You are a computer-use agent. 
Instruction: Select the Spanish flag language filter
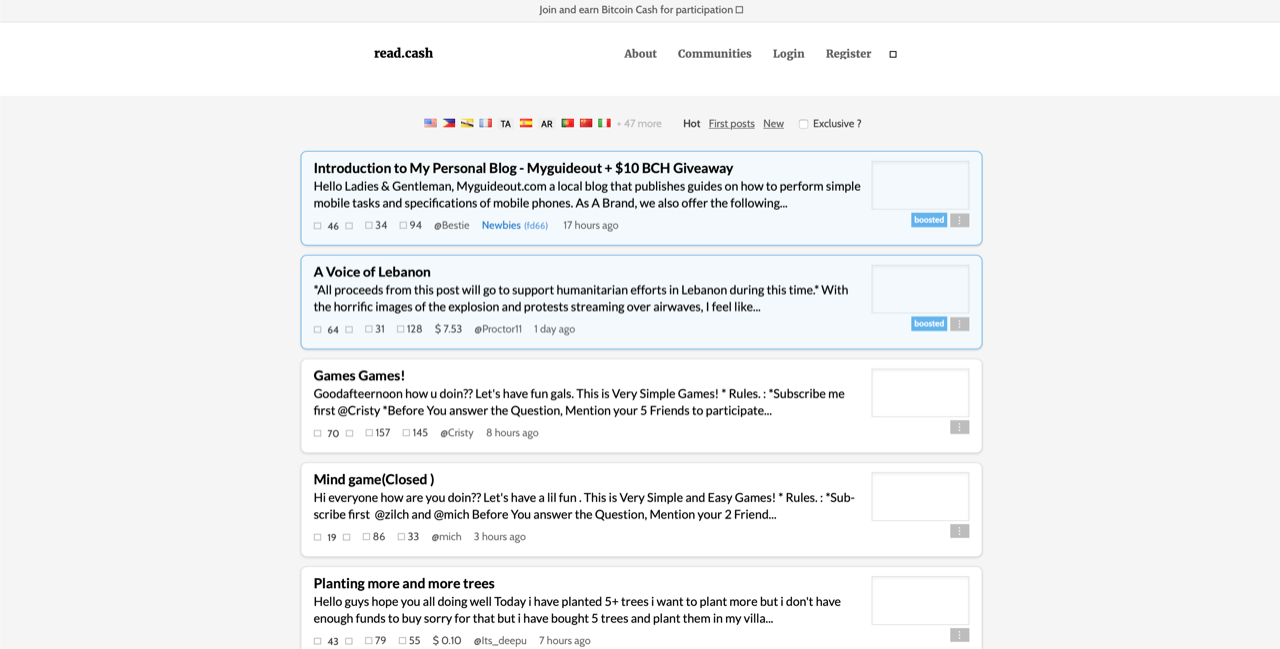pos(526,123)
